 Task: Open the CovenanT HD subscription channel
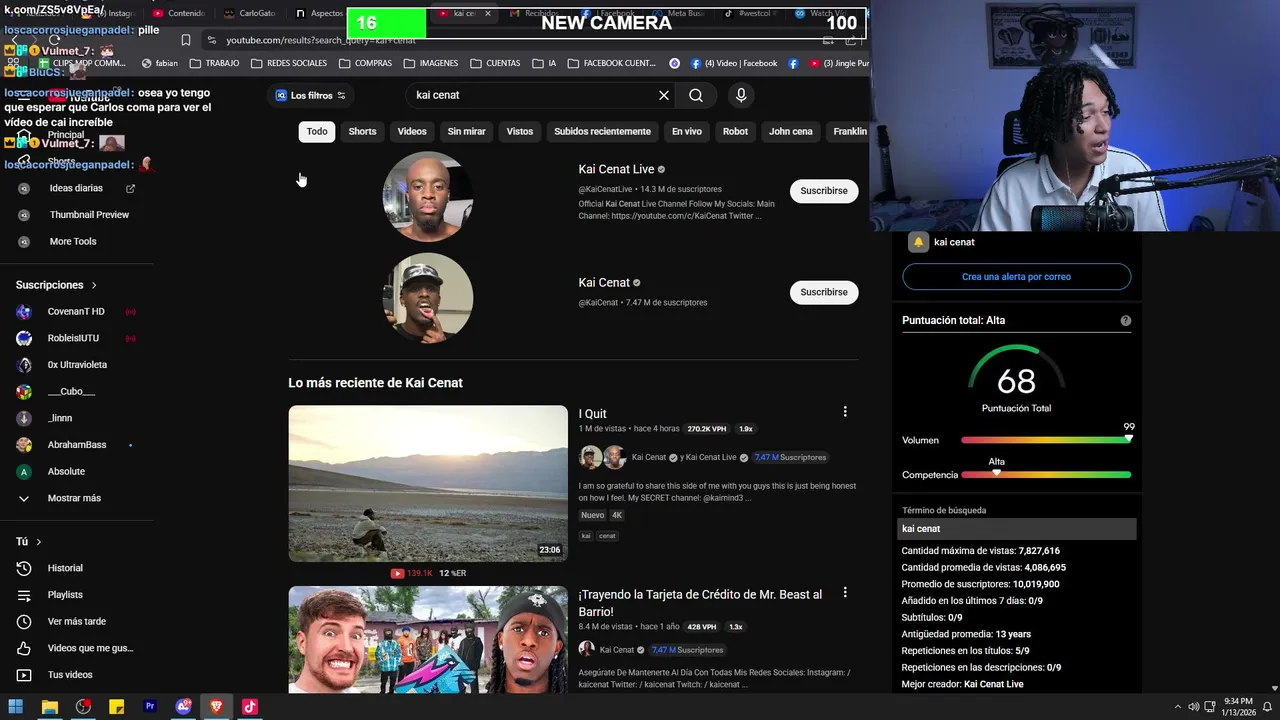(x=77, y=311)
